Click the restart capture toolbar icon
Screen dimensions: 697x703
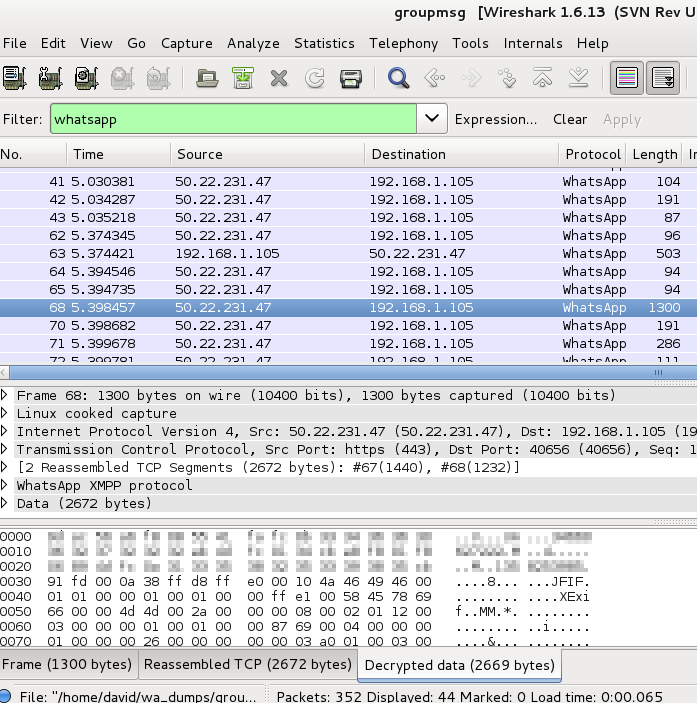[x=158, y=78]
